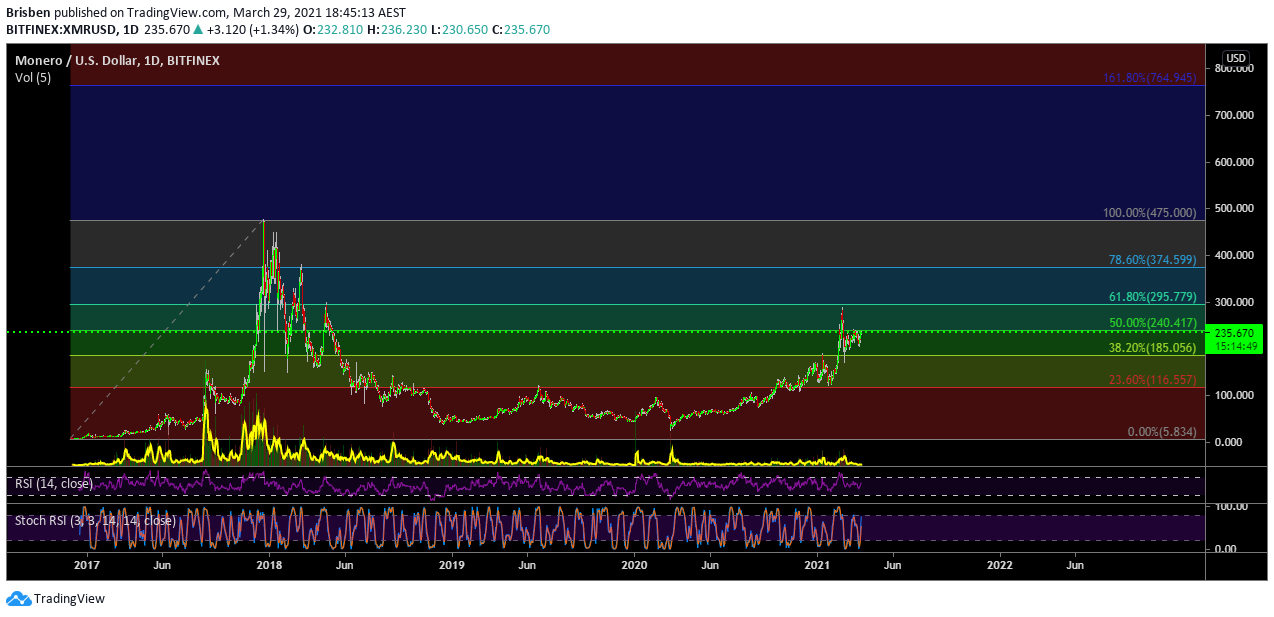Click the 2017 year label on time axis
This screenshot has height=617, width=1274.
coord(86,565)
